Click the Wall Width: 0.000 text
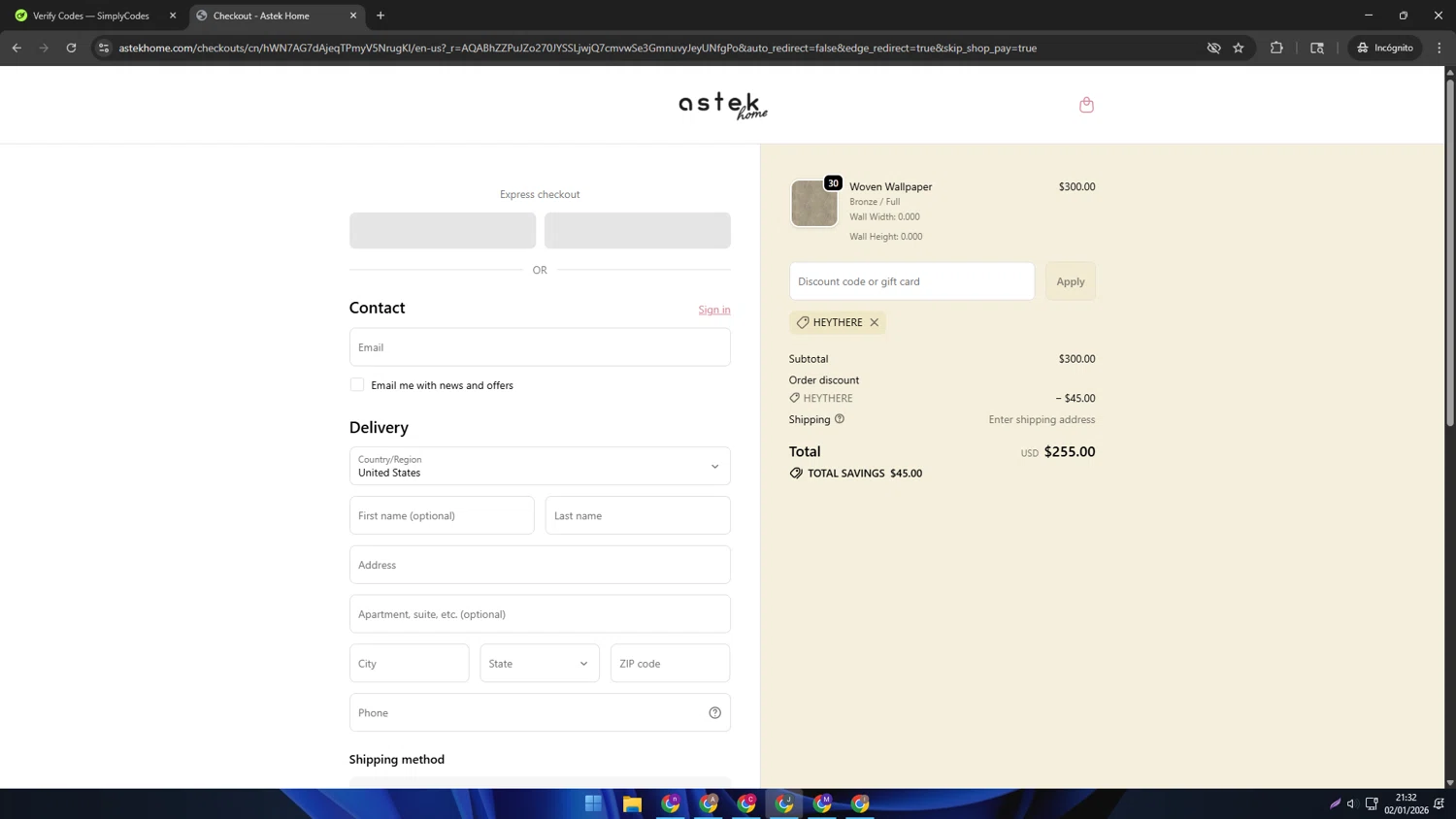1456x819 pixels. (x=884, y=217)
